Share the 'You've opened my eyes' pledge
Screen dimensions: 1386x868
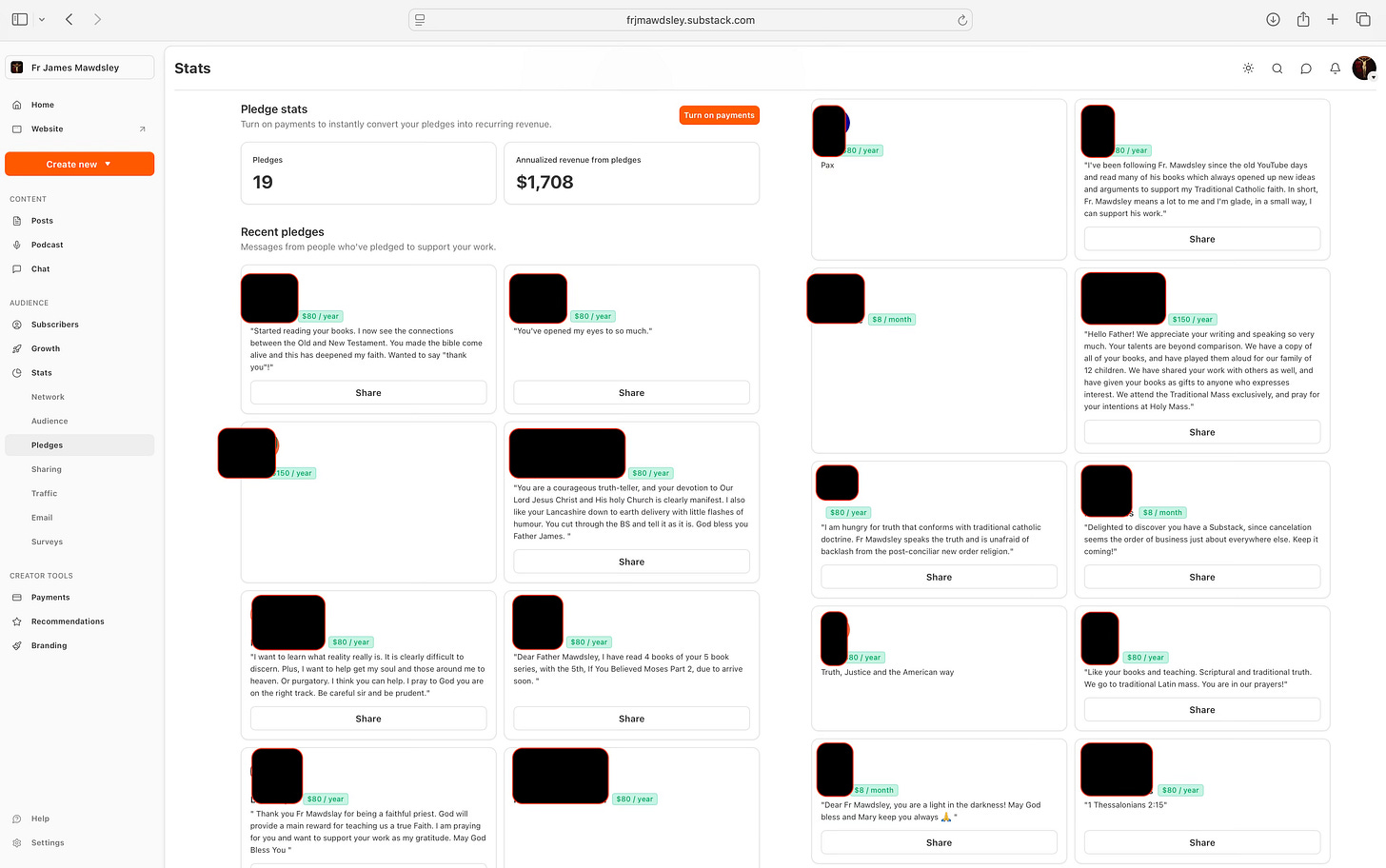631,392
